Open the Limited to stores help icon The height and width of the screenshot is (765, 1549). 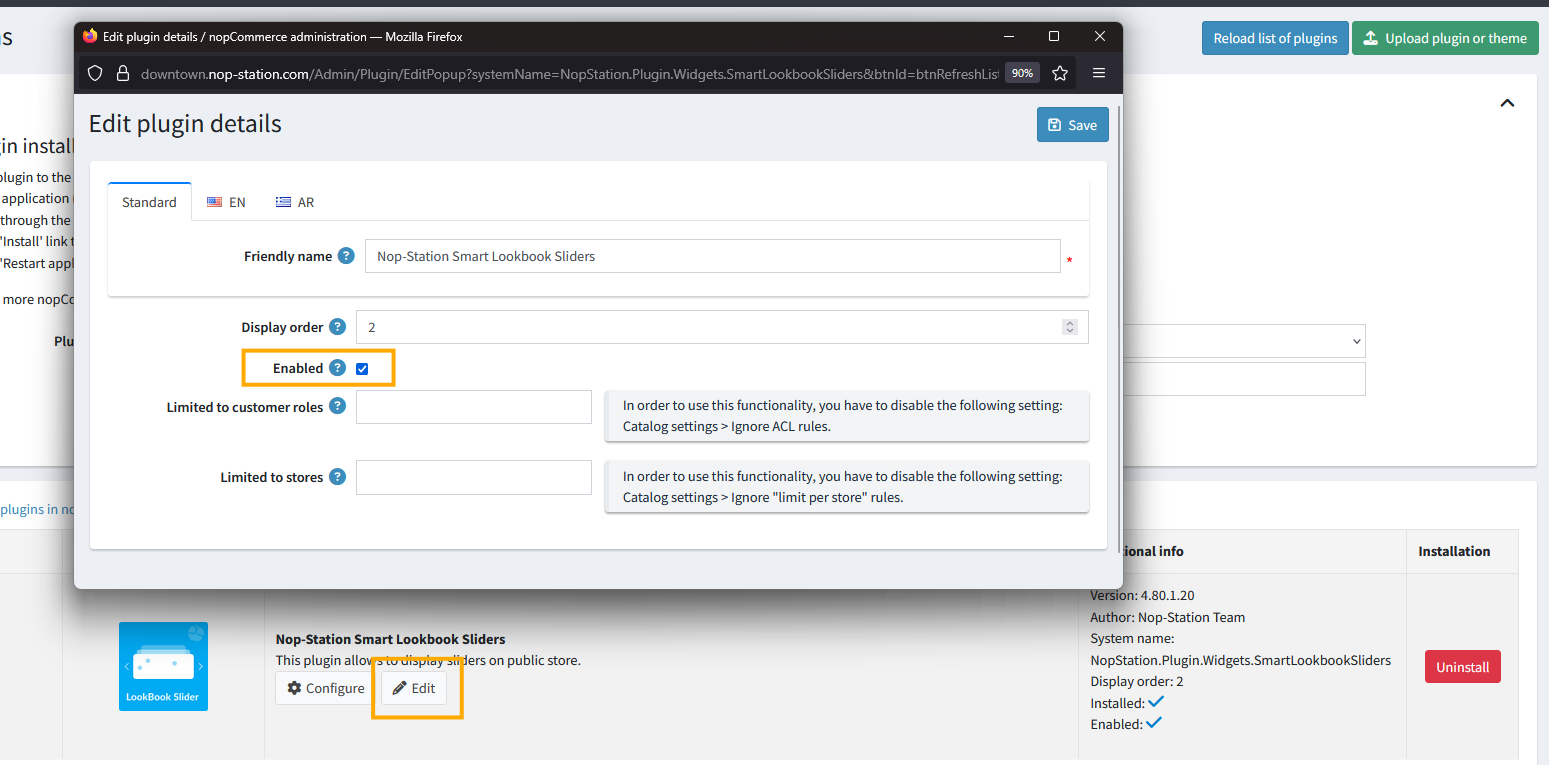pos(338,477)
